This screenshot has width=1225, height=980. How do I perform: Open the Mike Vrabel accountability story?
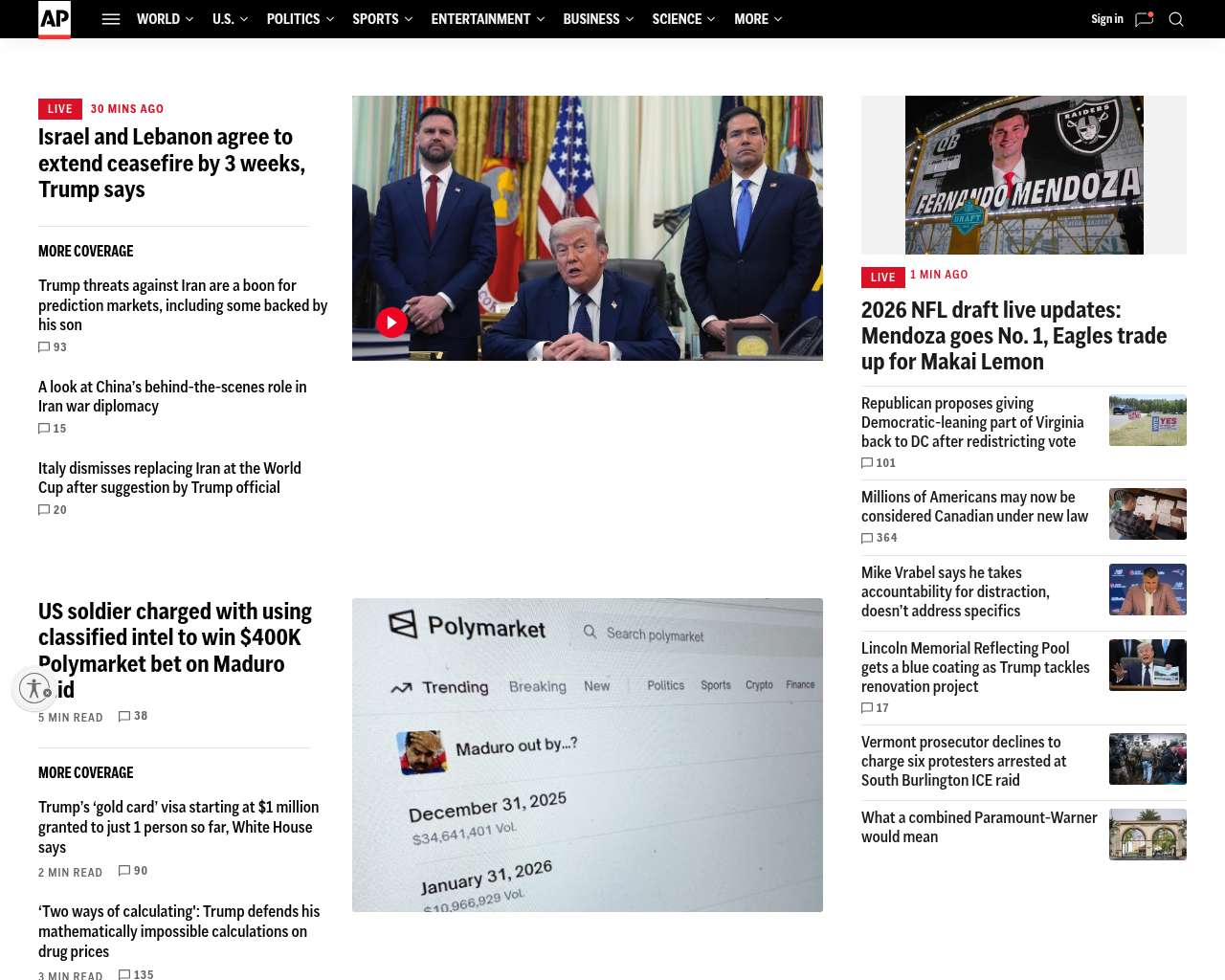pos(955,591)
